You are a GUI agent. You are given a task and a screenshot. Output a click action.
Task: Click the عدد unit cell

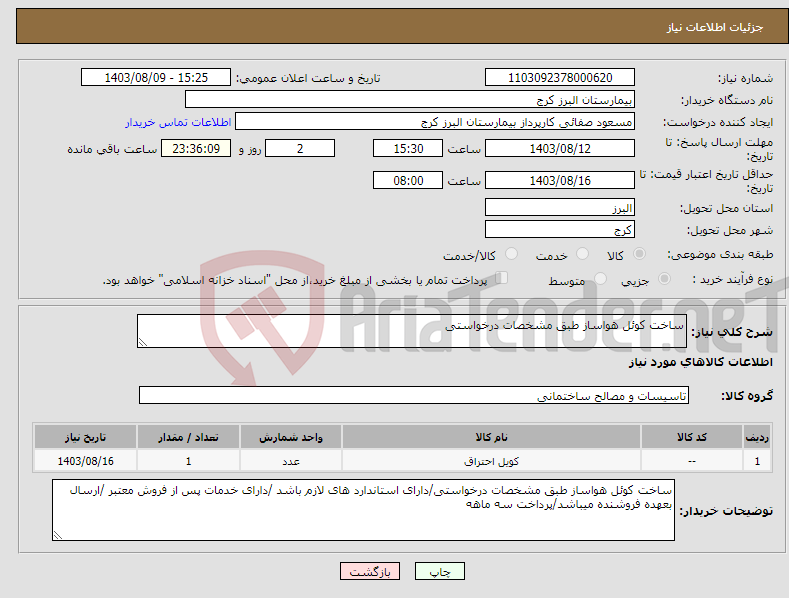(x=291, y=461)
